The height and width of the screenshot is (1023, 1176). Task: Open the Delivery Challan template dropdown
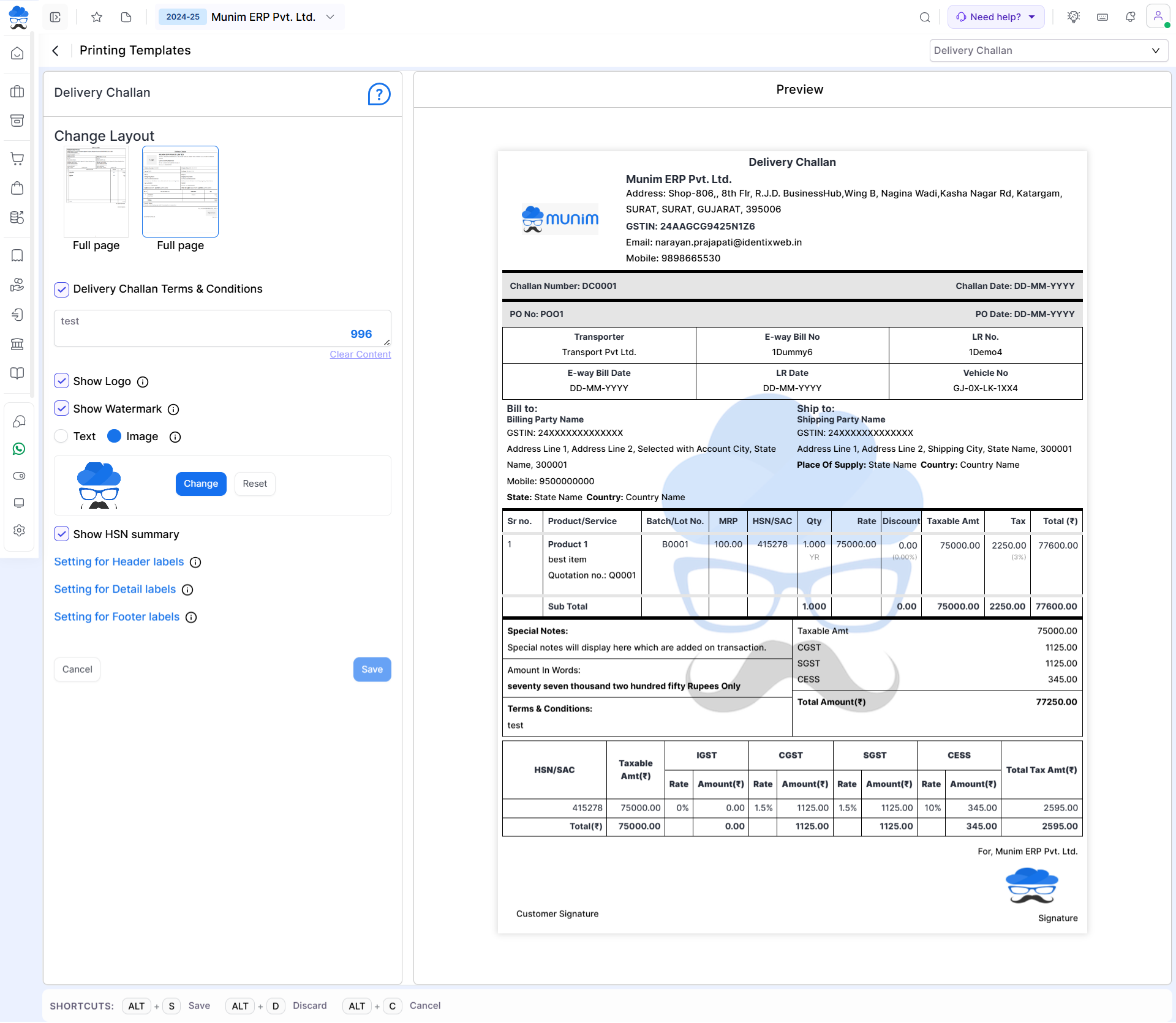pos(1048,51)
